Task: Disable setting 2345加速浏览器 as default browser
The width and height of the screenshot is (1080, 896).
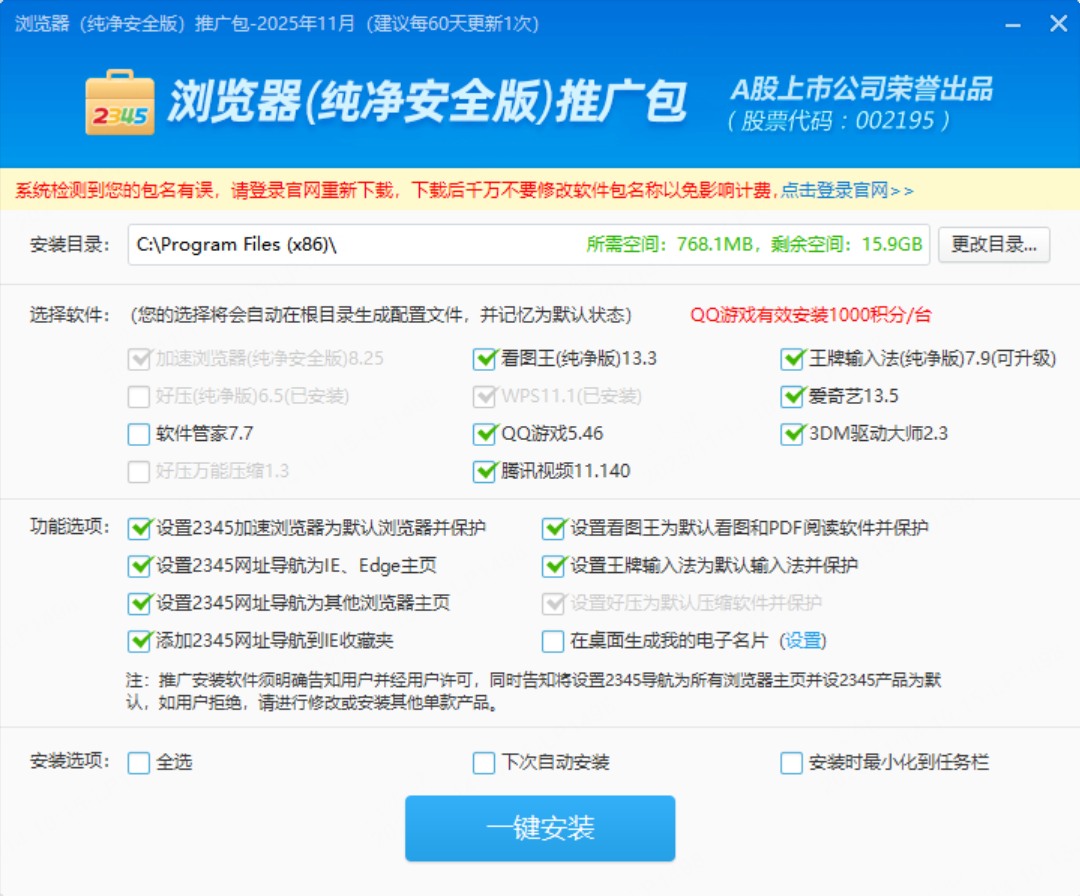Action: click(x=139, y=528)
